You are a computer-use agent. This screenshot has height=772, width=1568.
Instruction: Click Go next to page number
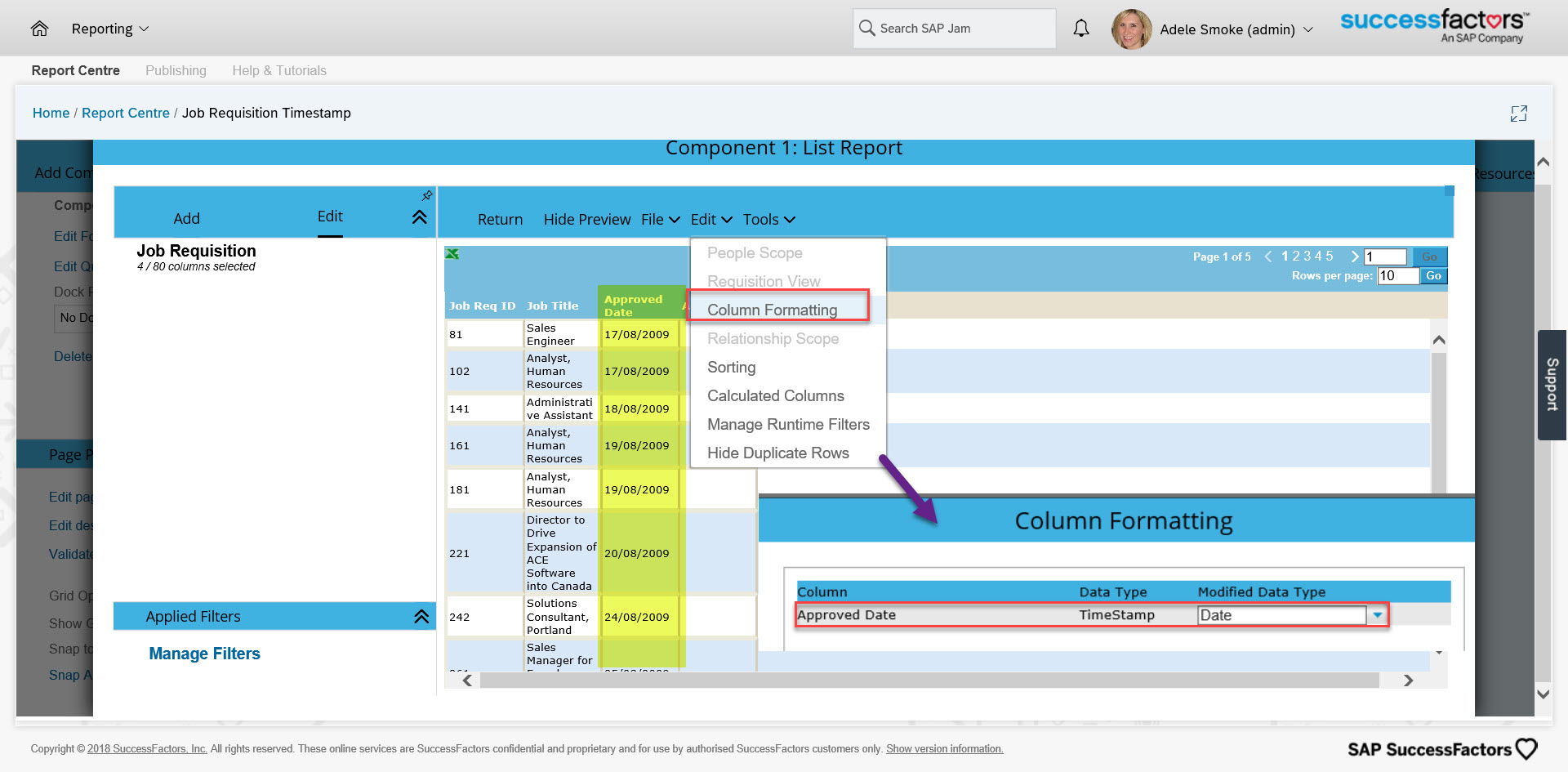click(x=1429, y=257)
